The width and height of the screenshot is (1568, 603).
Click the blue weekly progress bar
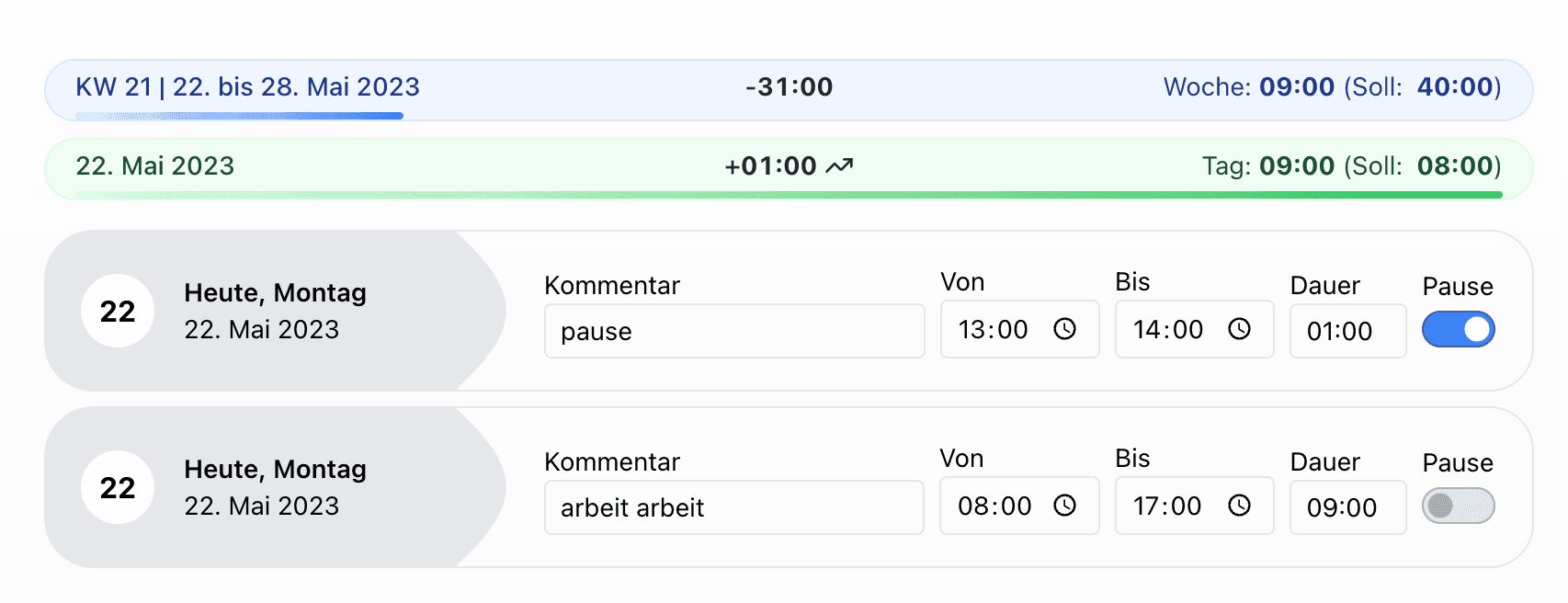[239, 116]
